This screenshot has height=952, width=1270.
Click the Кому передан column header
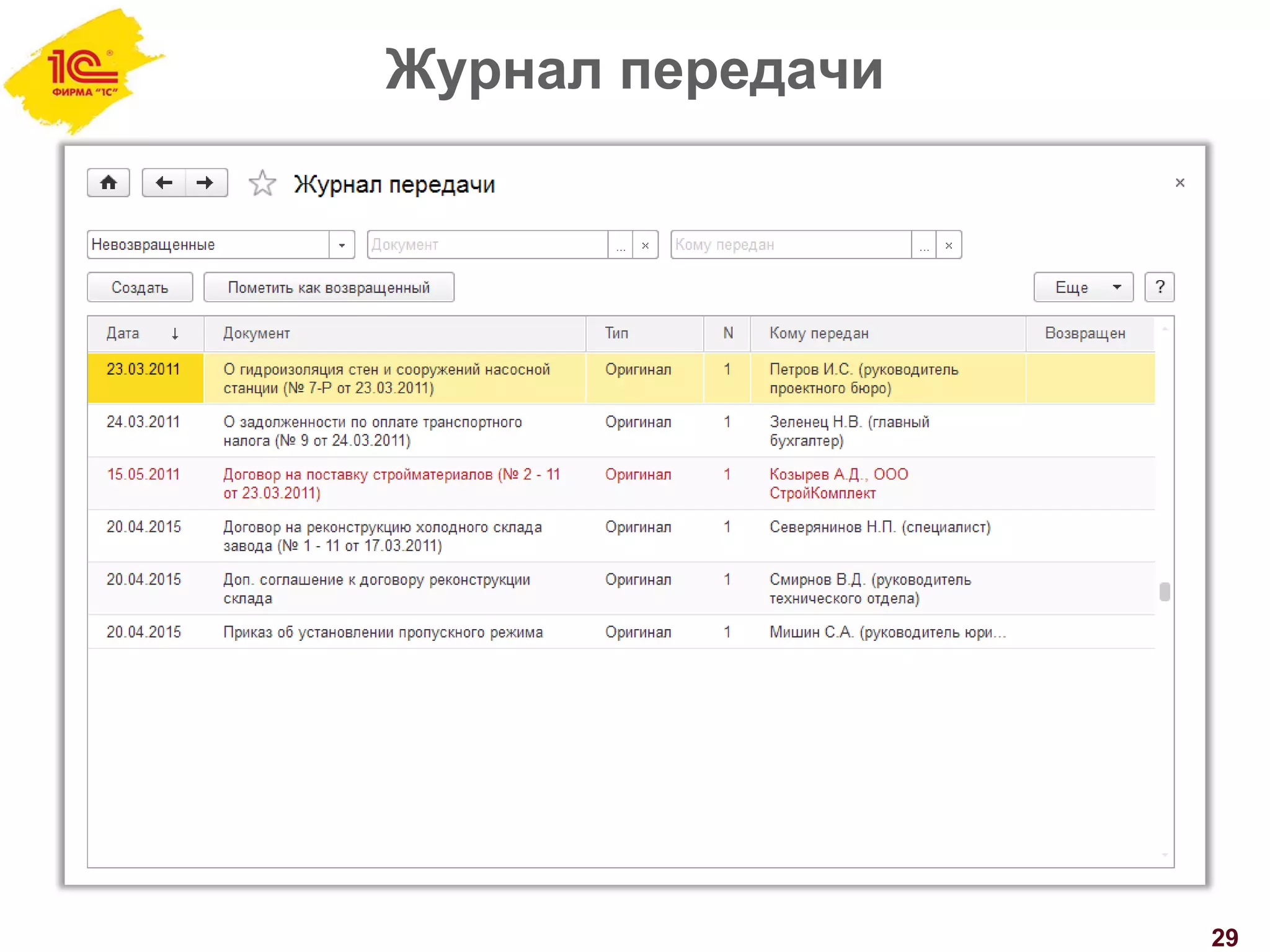(x=888, y=333)
